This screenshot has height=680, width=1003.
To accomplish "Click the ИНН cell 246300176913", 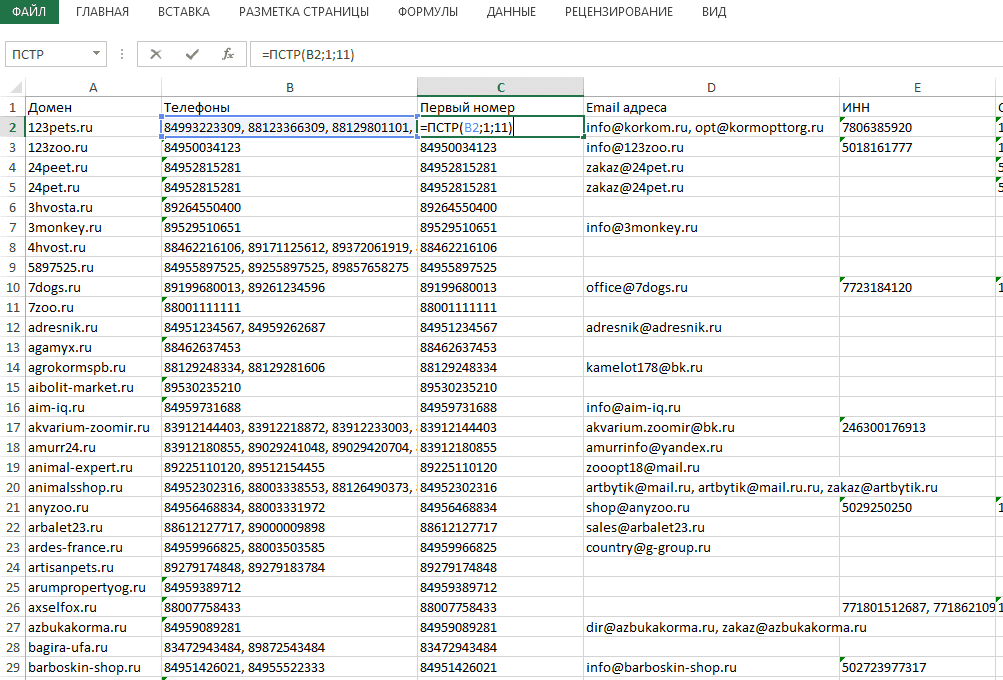I will click(x=917, y=427).
